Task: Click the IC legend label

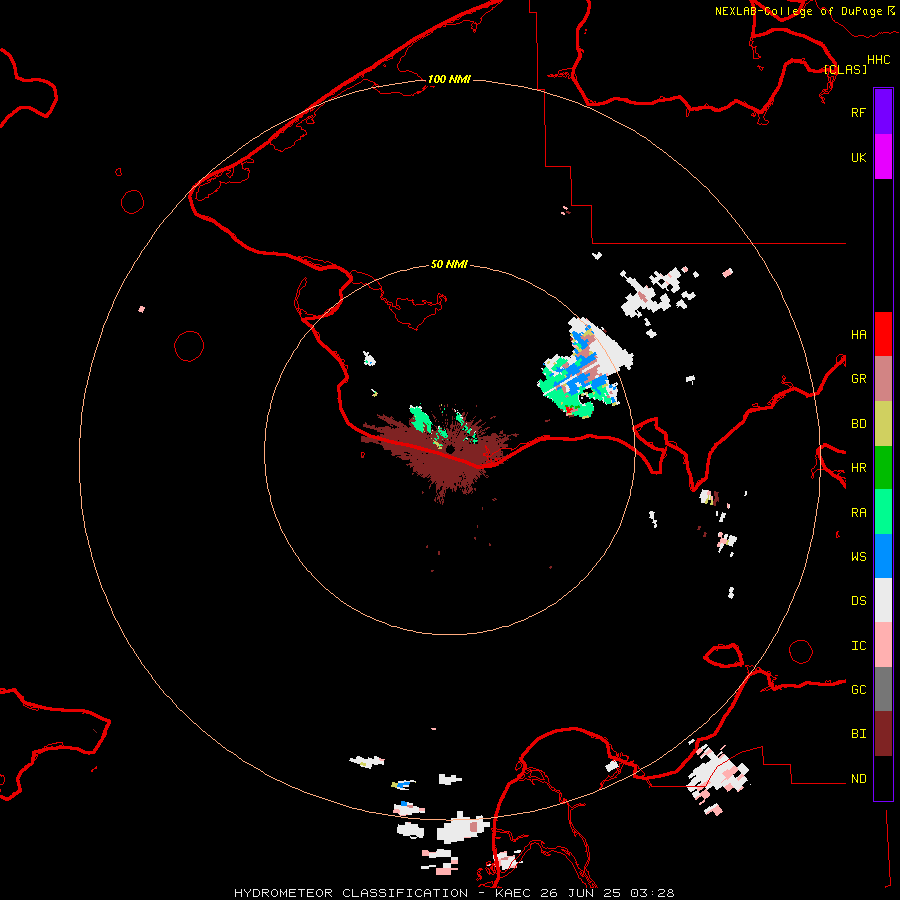Action: [x=858, y=646]
